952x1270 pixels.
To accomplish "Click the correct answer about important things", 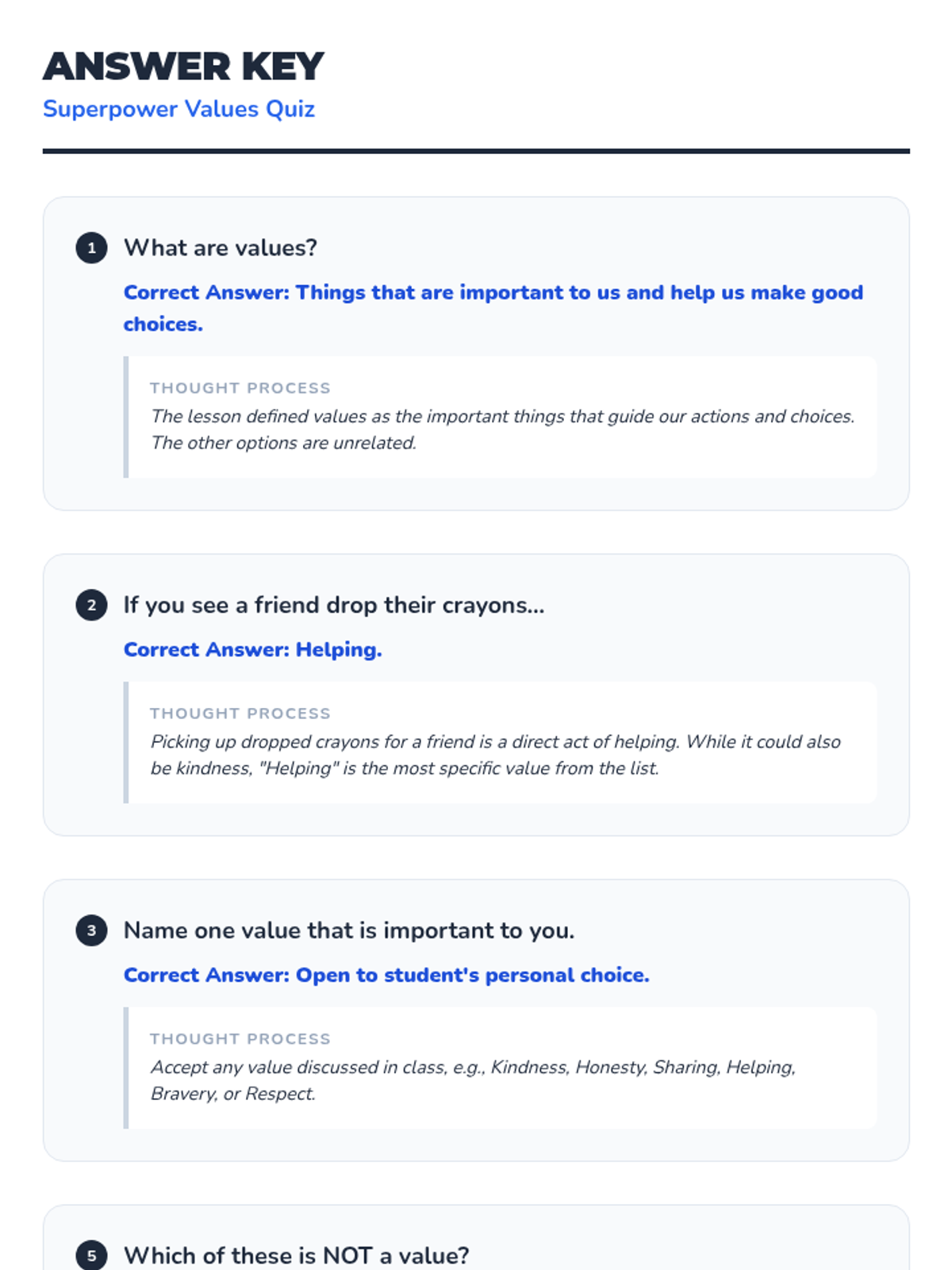I will tap(493, 308).
